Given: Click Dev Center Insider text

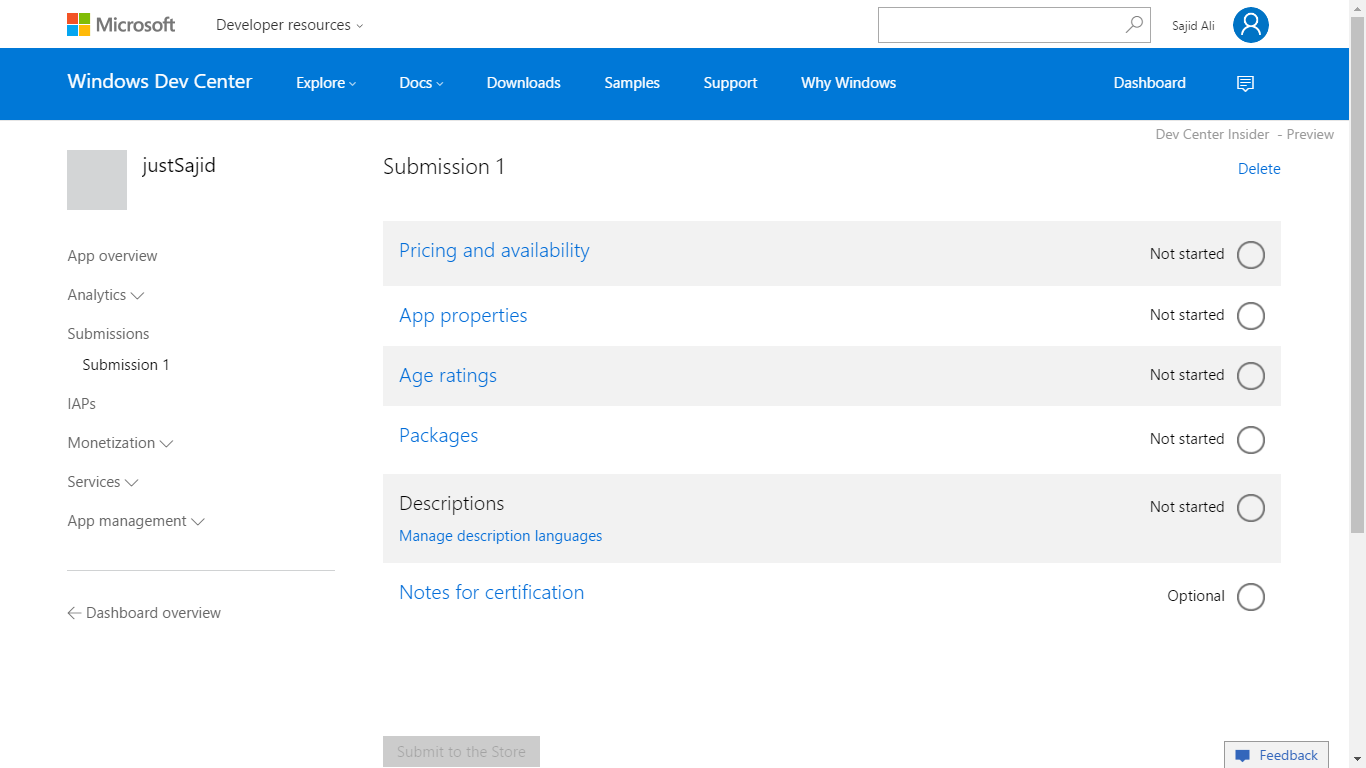Looking at the screenshot, I should (x=1212, y=134).
